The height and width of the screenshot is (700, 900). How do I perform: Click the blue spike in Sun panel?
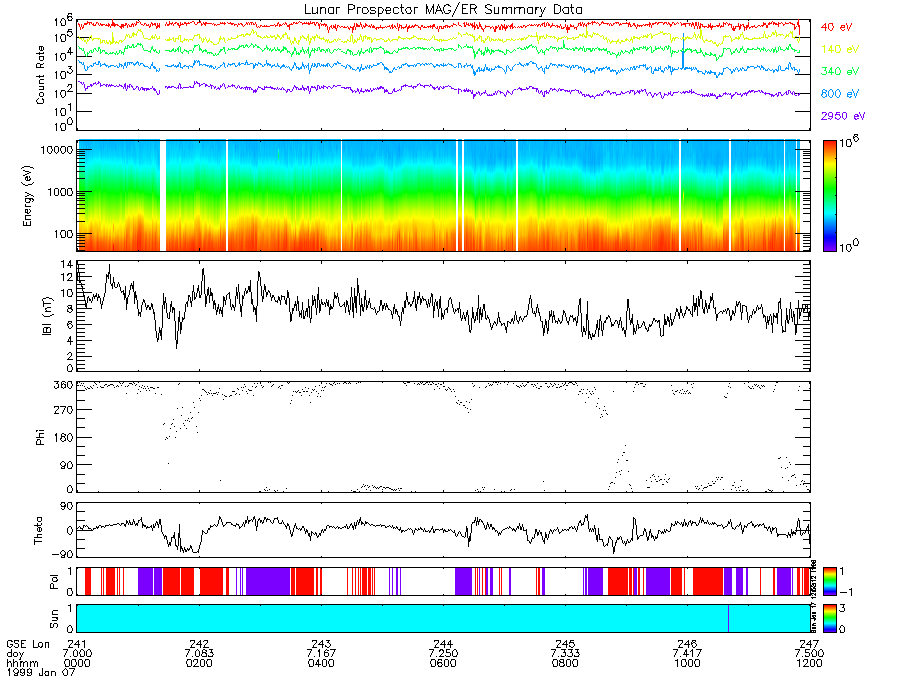coord(728,619)
